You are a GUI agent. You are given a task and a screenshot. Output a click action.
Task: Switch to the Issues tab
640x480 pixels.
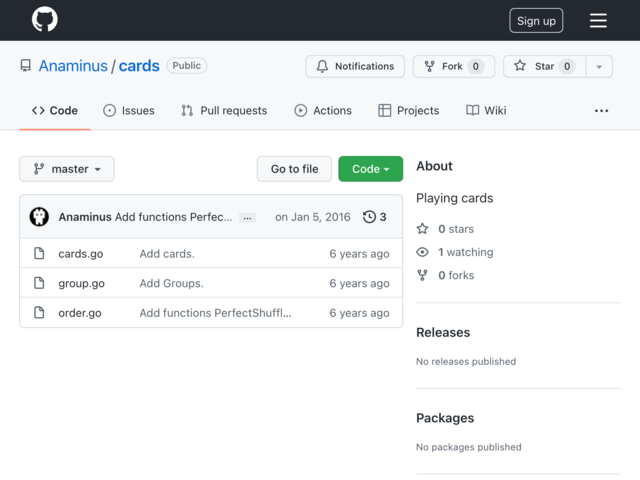129,111
